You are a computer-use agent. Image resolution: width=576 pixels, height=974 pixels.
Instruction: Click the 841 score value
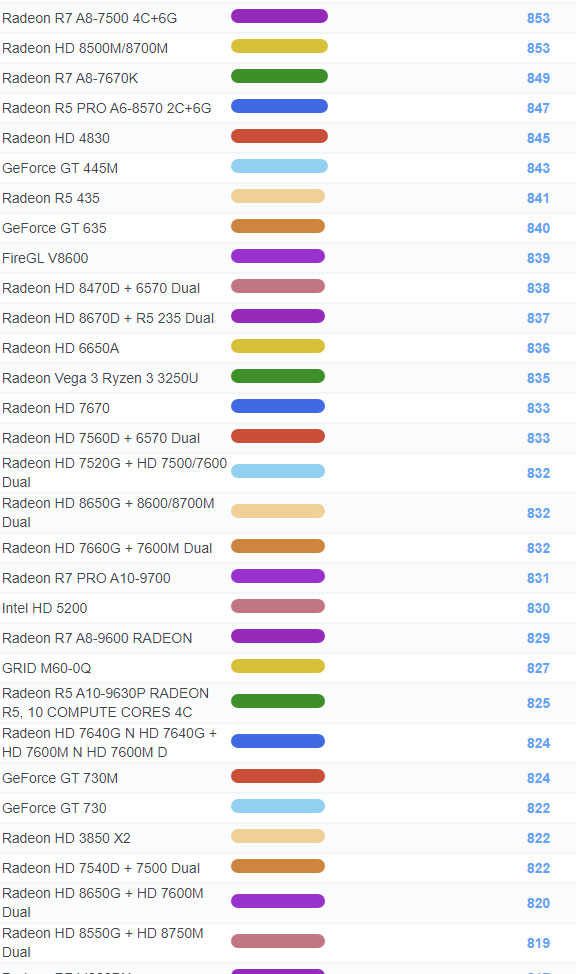point(538,198)
